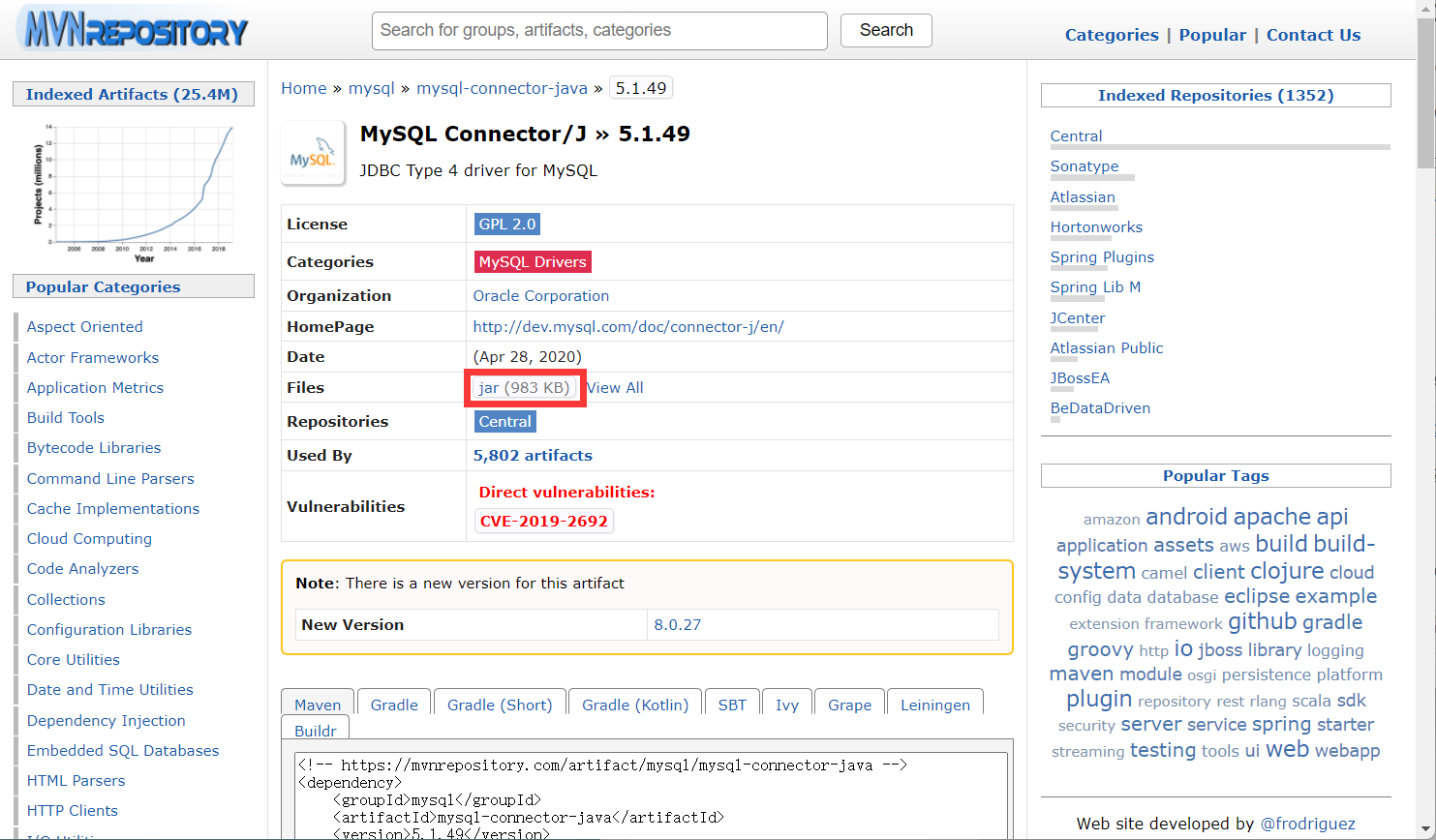Focus the artifact search field
The image size is (1436, 840).
pos(599,31)
